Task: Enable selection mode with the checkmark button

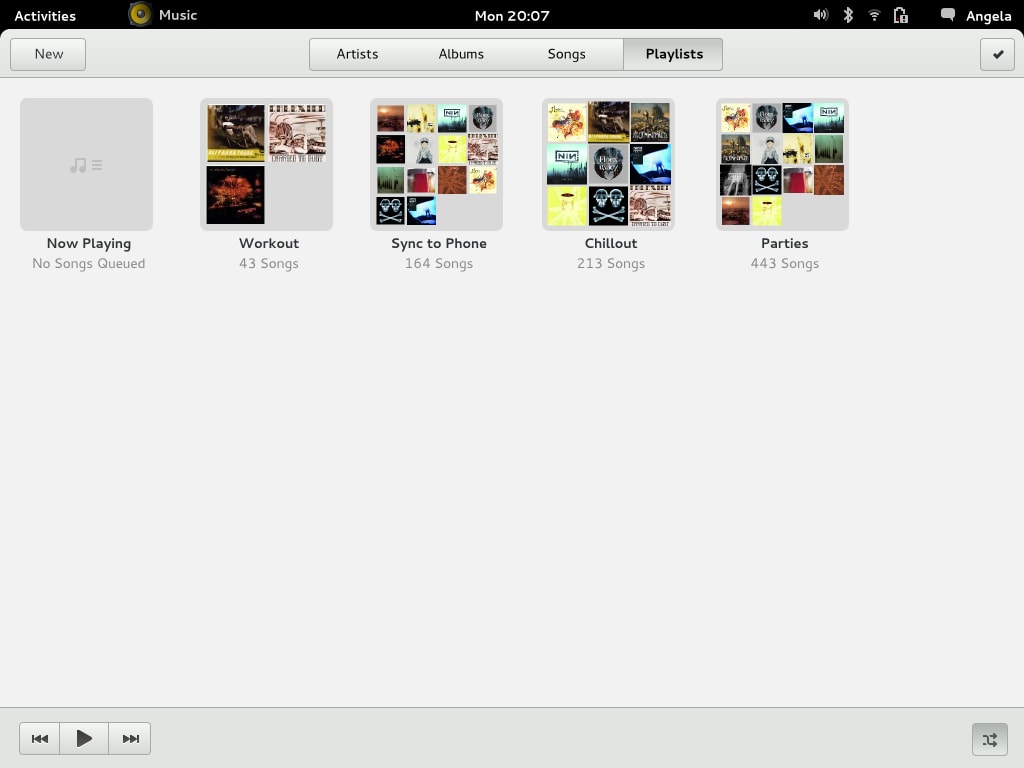Action: tap(997, 54)
